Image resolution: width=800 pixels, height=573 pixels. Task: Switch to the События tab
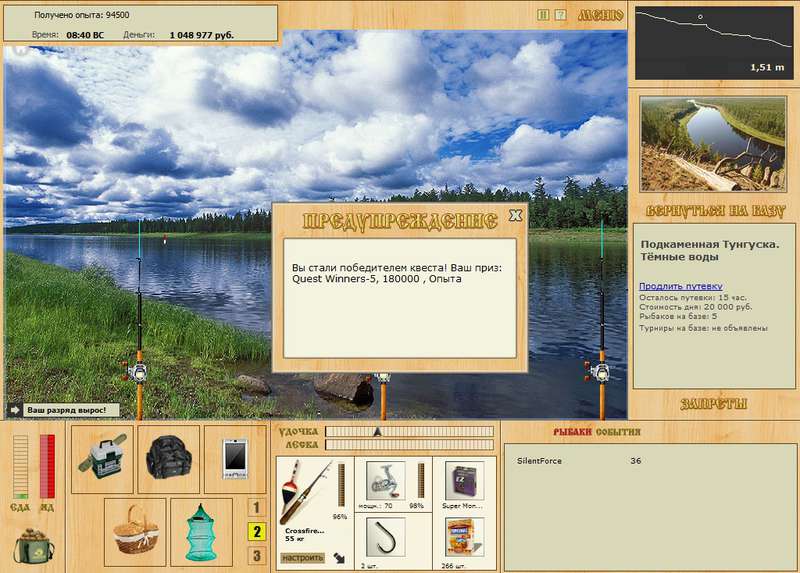pos(617,432)
